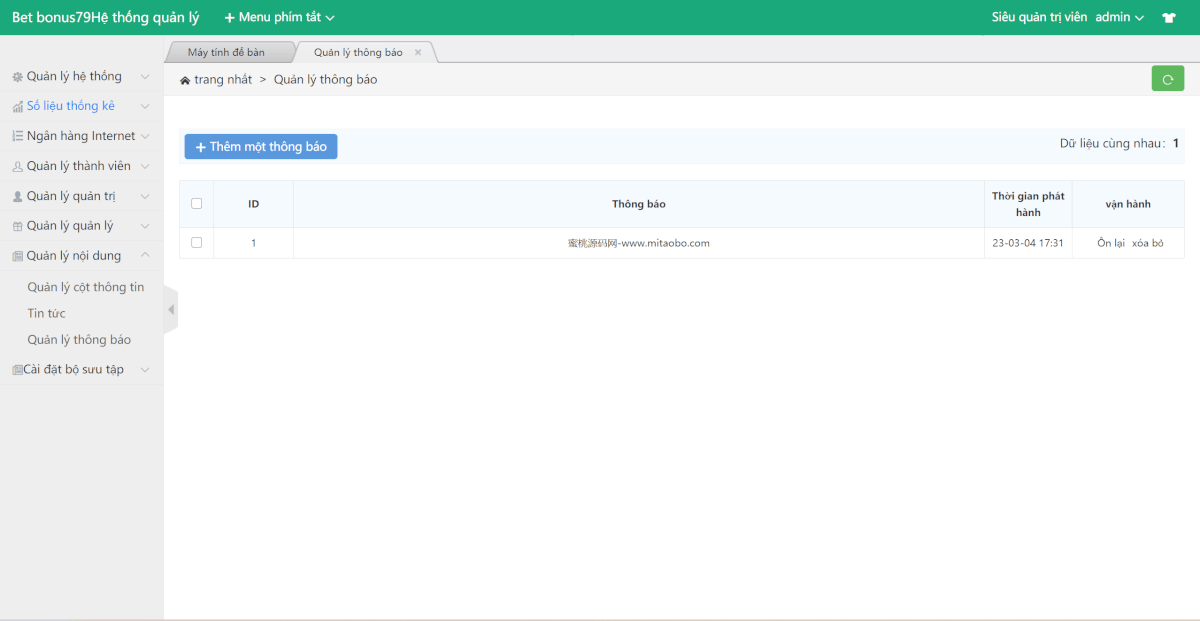Expand Quản lý thành viên chevron

(x=145, y=166)
